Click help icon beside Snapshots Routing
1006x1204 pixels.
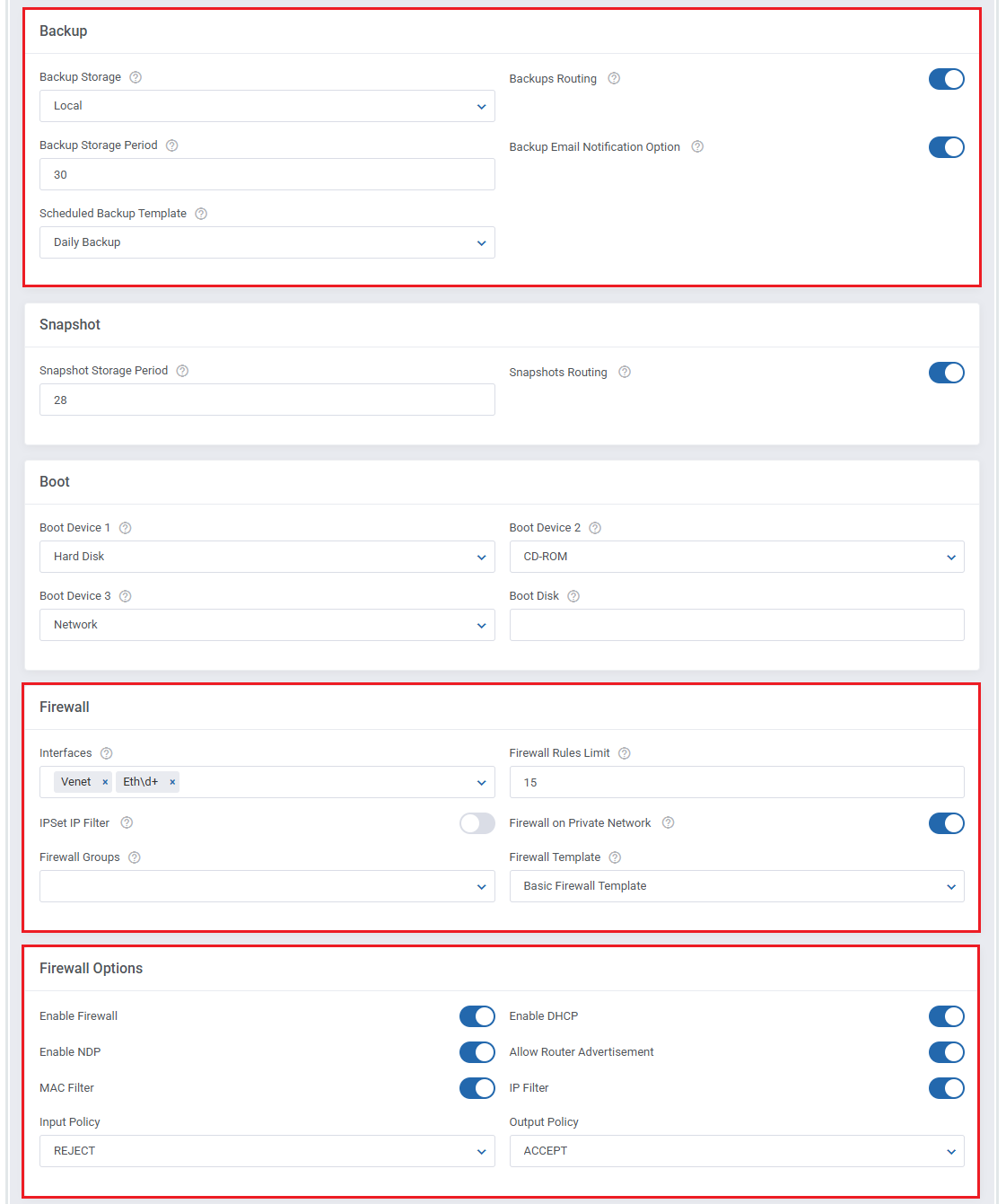click(625, 372)
